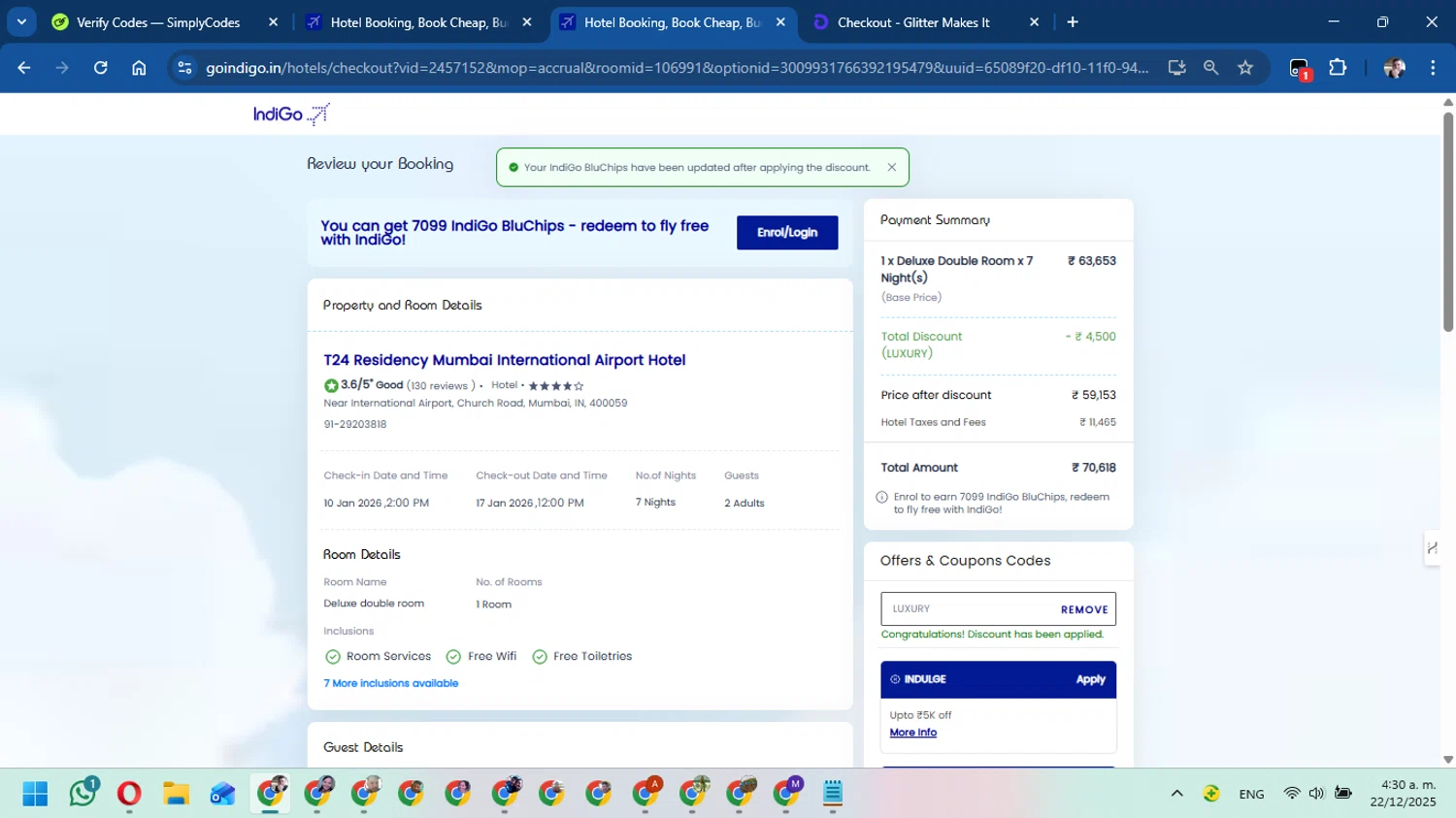Open the Chrome profile avatar
The height and width of the screenshot is (818, 1456).
(1395, 68)
